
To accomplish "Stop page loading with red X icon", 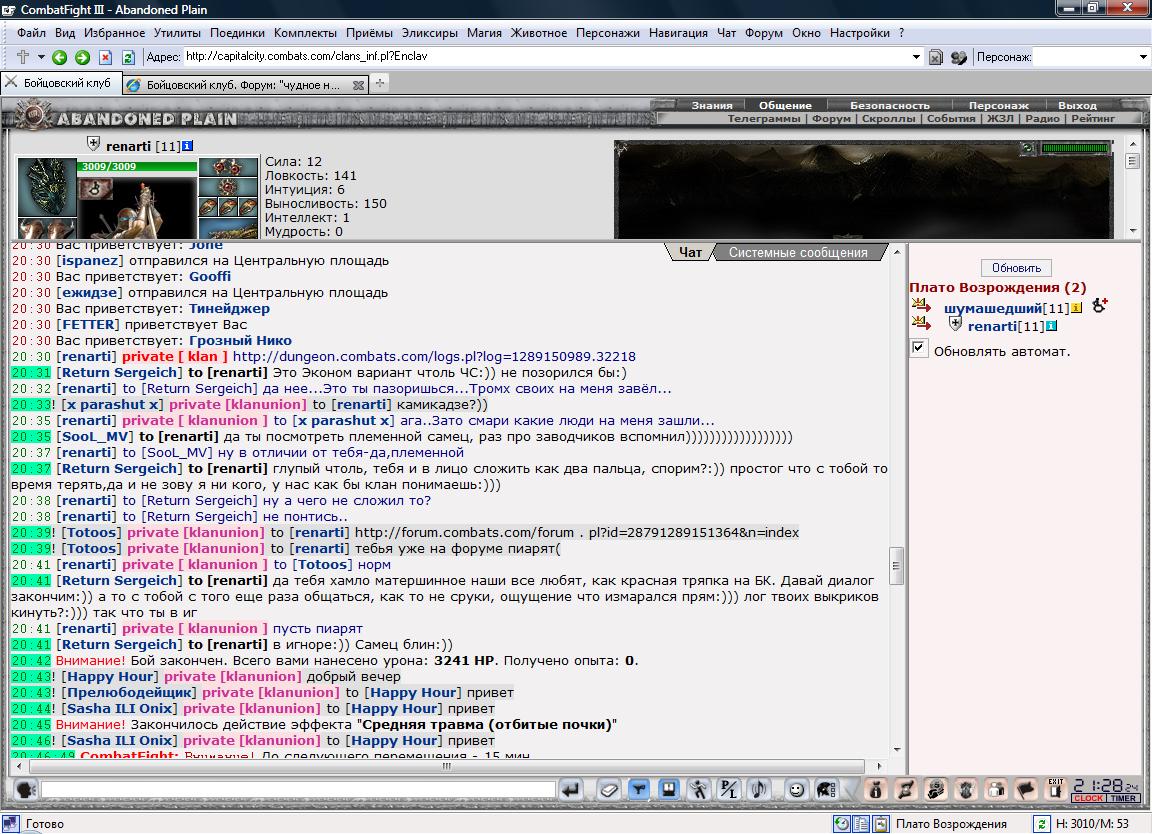I will [x=105, y=57].
